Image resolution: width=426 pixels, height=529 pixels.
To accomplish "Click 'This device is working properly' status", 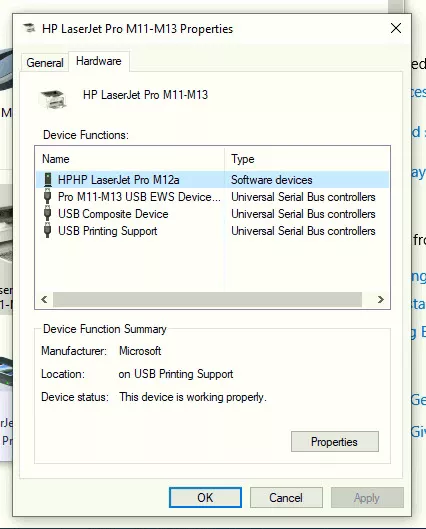I will pyautogui.click(x=193, y=397).
